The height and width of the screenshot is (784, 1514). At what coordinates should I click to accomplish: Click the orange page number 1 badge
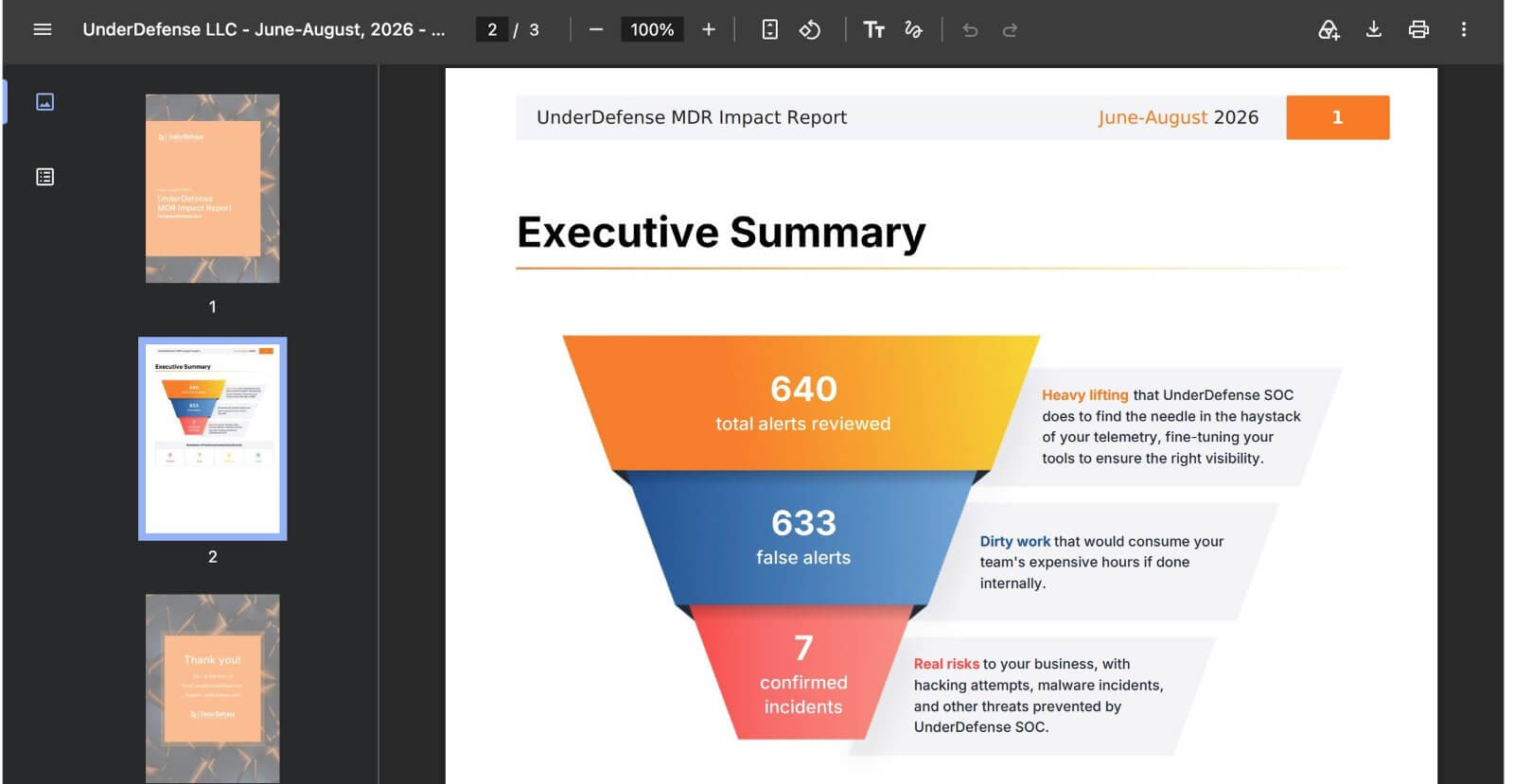click(1338, 117)
